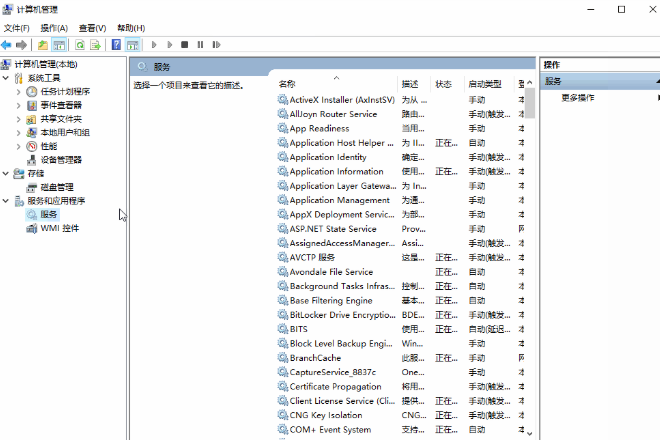Image resolution: width=660 pixels, height=440 pixels.
Task: Sort by the 名称 column header
Action: point(287,84)
